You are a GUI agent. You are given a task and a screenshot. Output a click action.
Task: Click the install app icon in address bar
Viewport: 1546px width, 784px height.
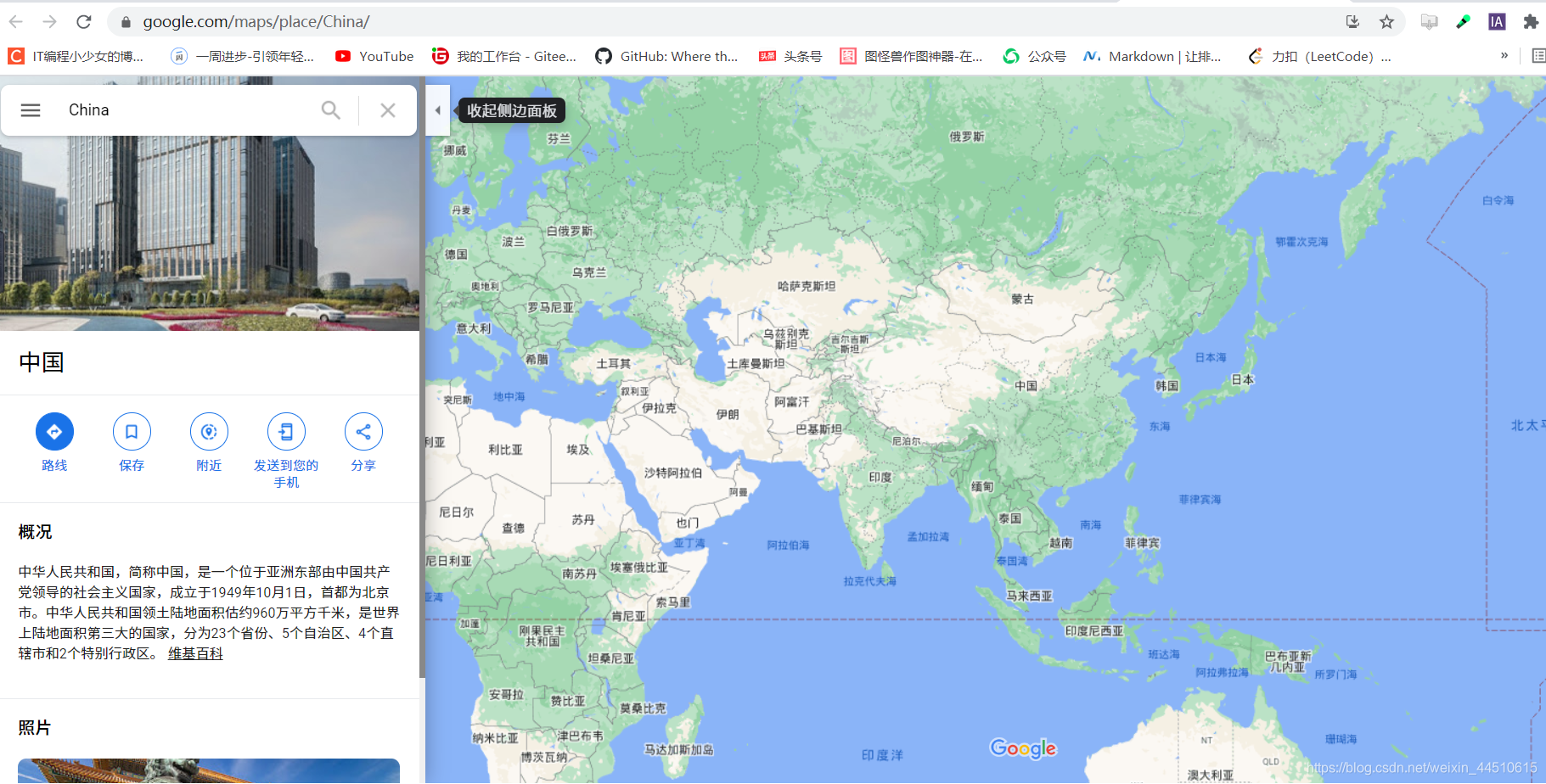[1352, 22]
